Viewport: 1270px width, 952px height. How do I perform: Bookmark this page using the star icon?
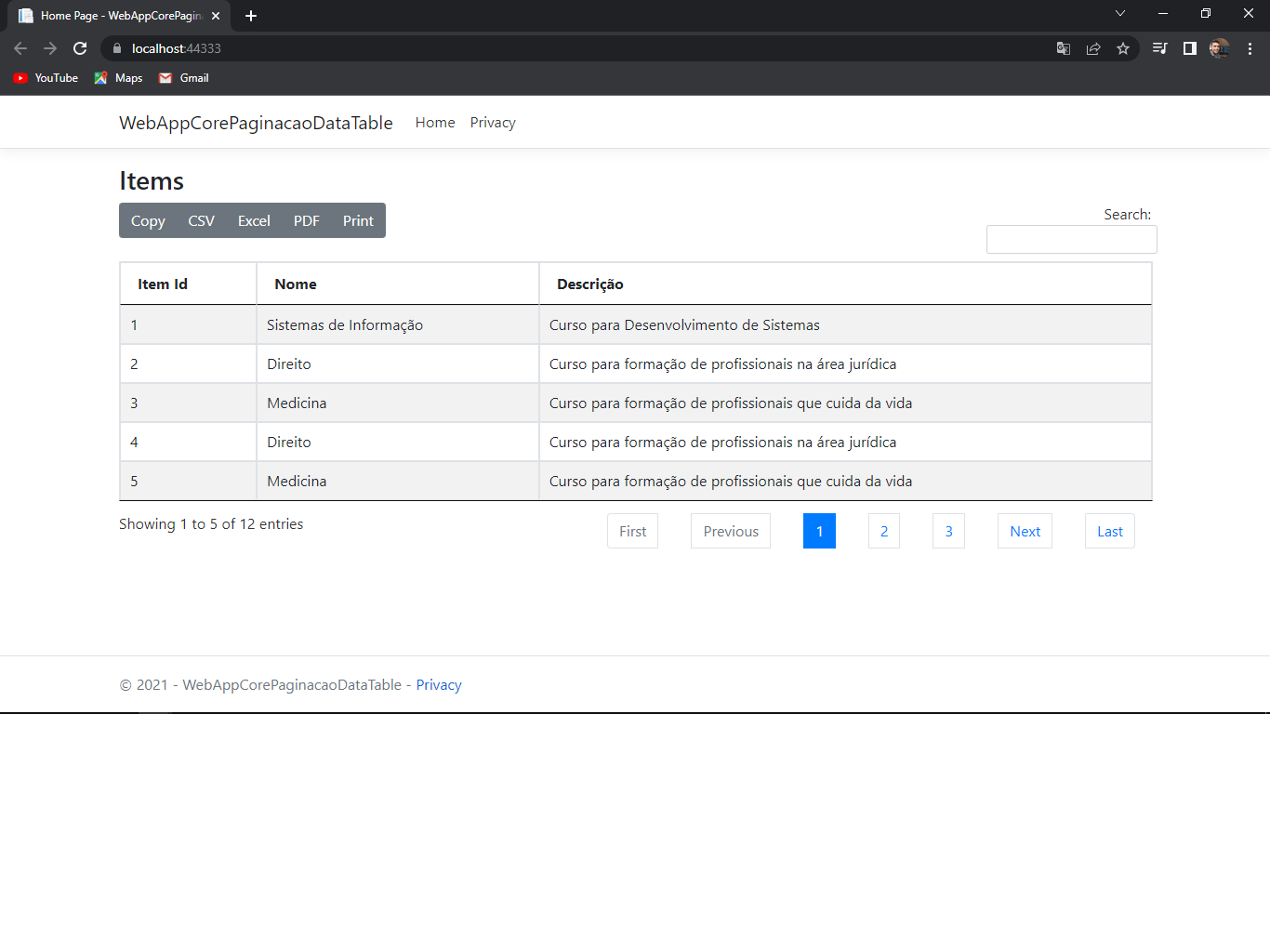1124,48
